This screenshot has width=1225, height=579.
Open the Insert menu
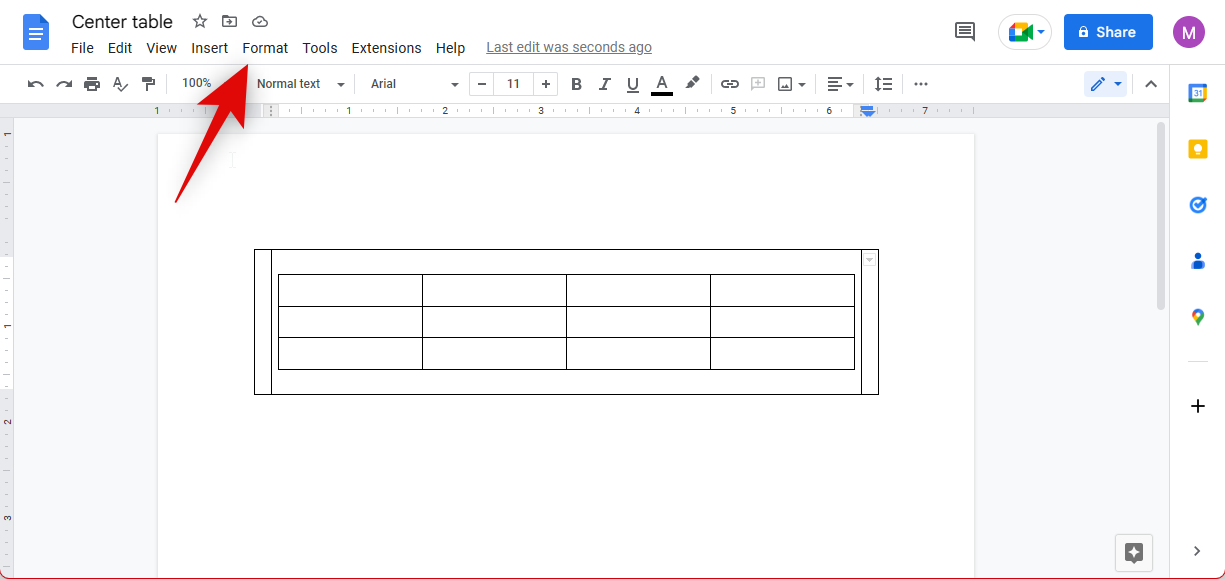coord(210,48)
